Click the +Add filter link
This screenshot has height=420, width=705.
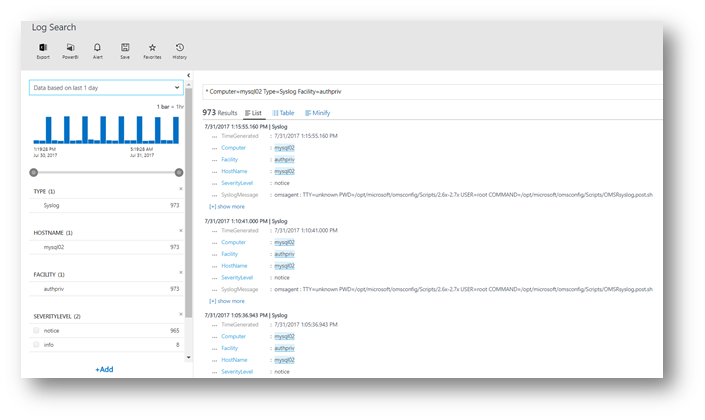point(104,369)
